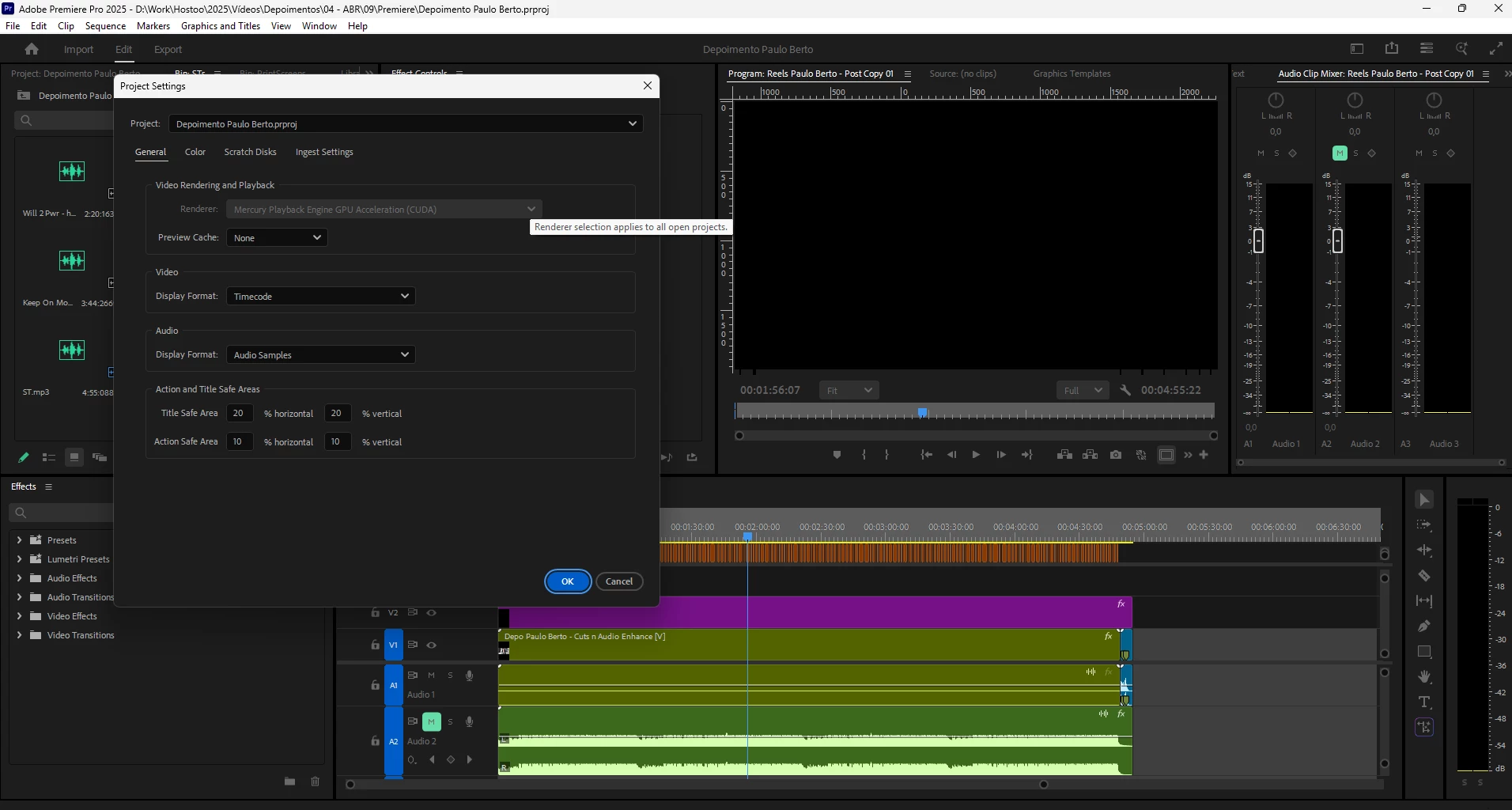Open Quick Export in the header bar
Viewport: 1512px width, 810px height.
click(x=1392, y=48)
